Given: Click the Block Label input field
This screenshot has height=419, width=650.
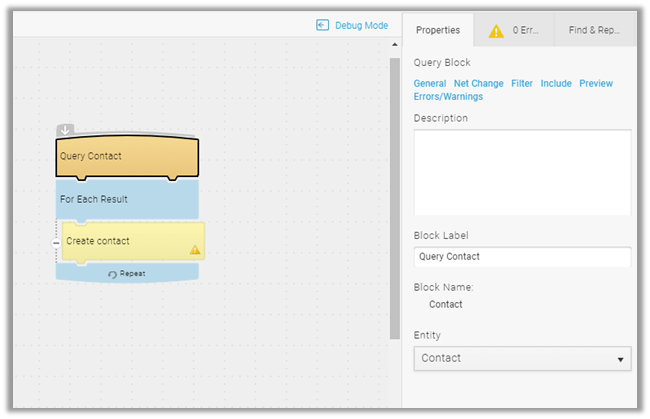Looking at the screenshot, I should (x=521, y=257).
